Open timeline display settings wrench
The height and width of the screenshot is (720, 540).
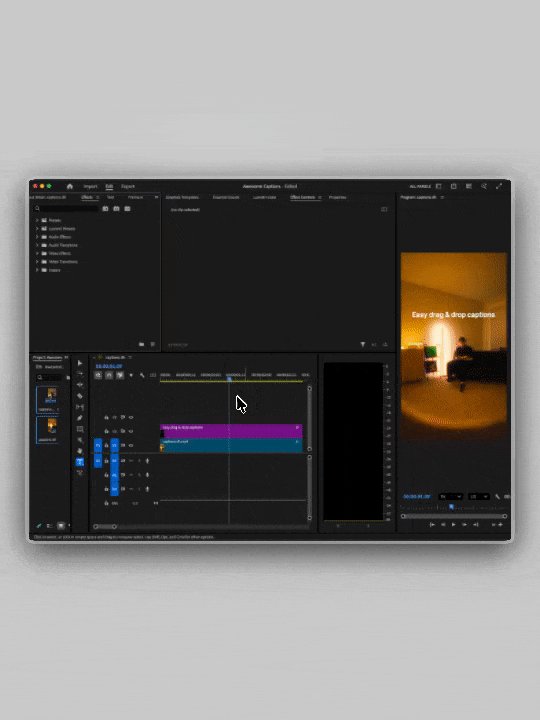[x=142, y=375]
